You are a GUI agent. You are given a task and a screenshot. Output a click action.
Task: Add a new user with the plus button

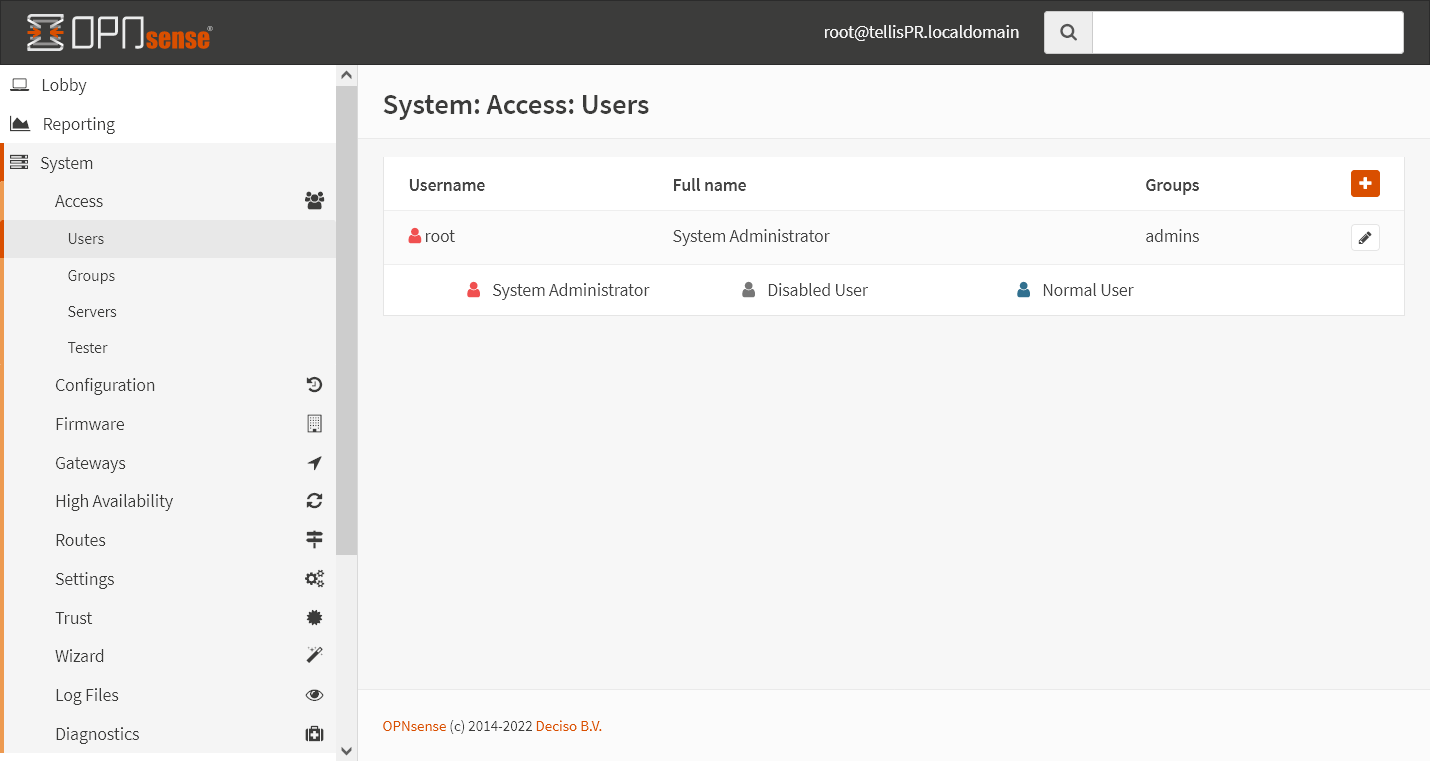(1365, 183)
